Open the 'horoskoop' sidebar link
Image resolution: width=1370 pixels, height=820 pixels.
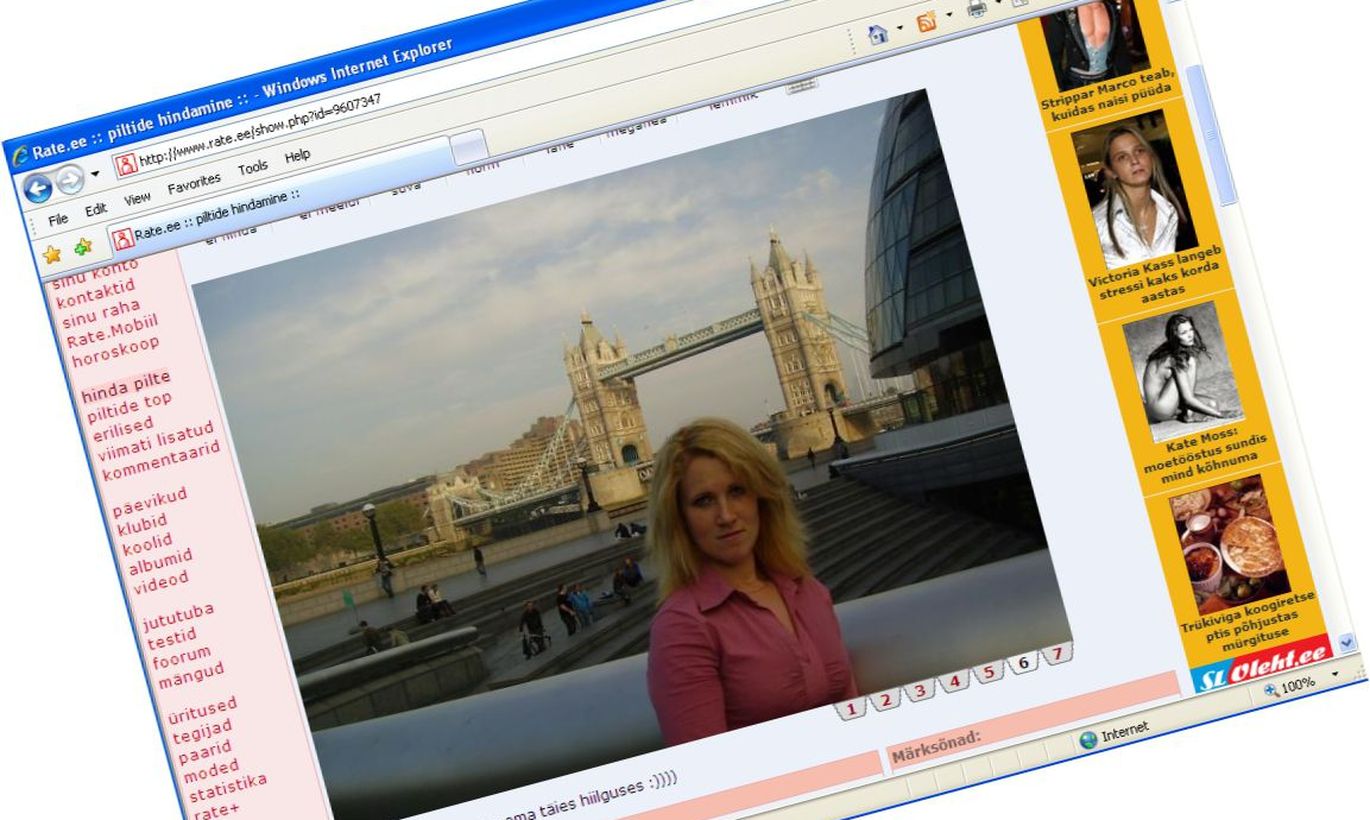coord(115,352)
